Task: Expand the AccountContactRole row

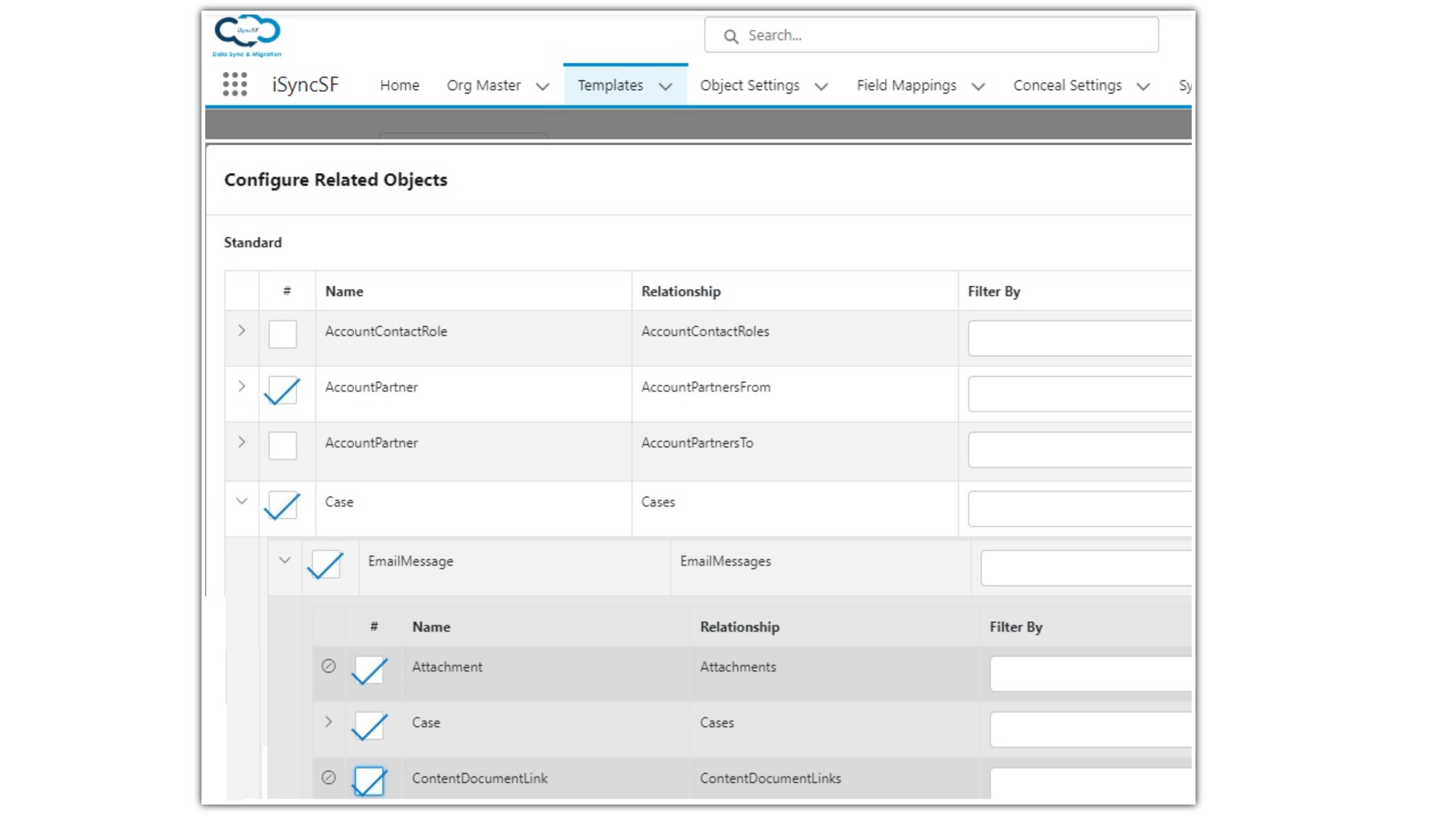Action: tap(242, 330)
